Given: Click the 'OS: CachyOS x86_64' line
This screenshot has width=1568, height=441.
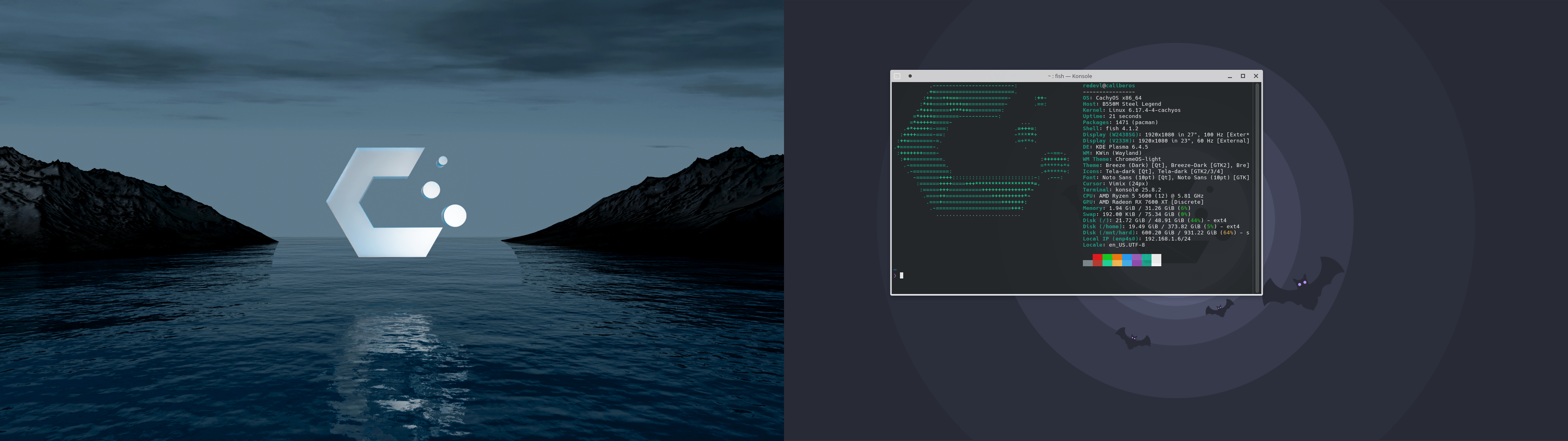Looking at the screenshot, I should tap(1111, 98).
